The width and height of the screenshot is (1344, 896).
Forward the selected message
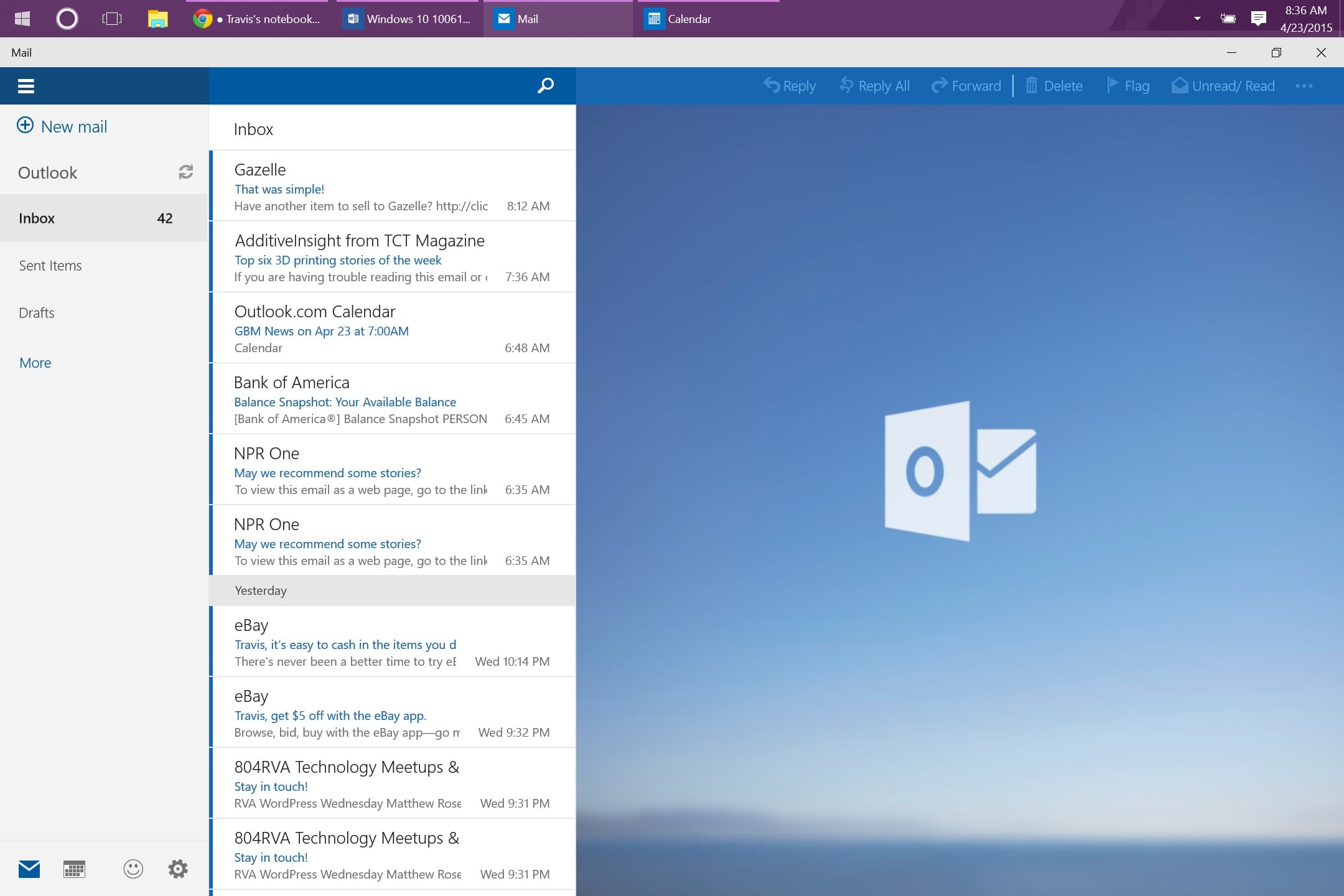pyautogui.click(x=966, y=86)
